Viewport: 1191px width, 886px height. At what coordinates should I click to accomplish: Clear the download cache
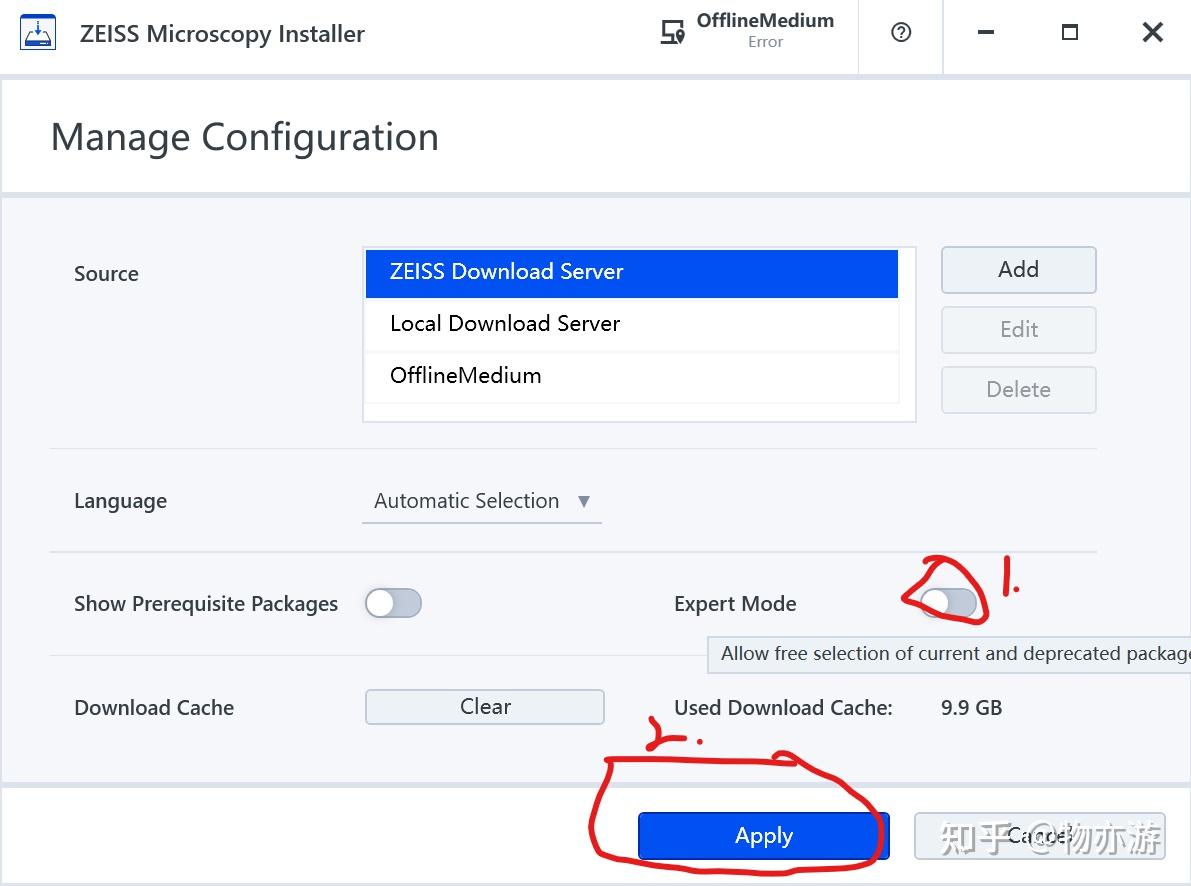coord(485,707)
